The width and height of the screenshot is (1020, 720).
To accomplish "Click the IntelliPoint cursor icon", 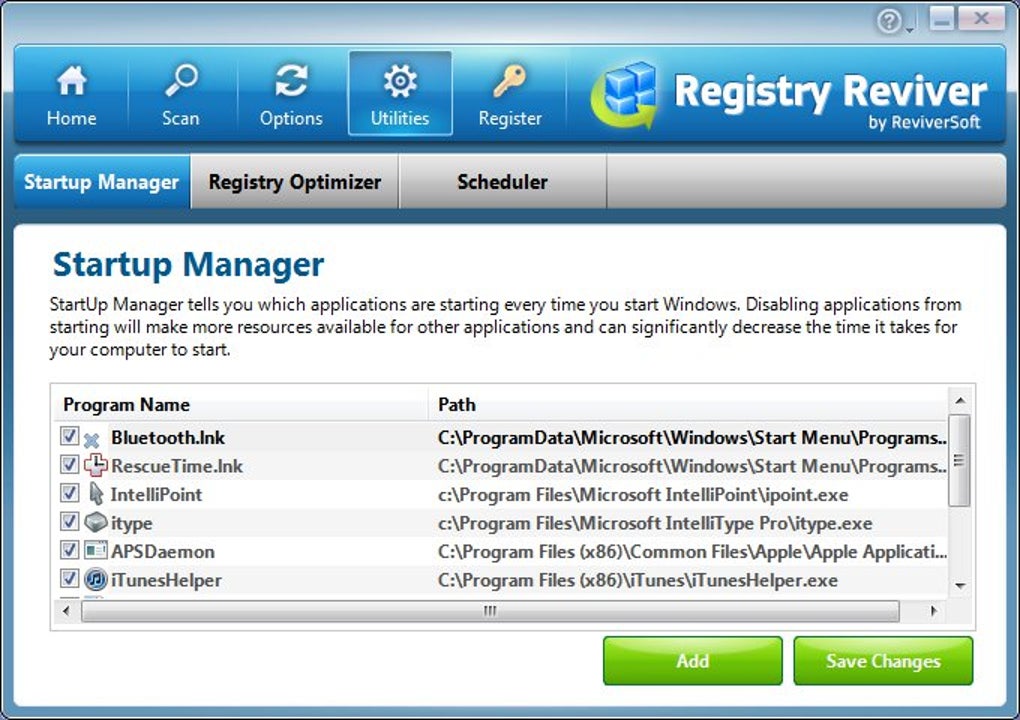I will tap(96, 494).
